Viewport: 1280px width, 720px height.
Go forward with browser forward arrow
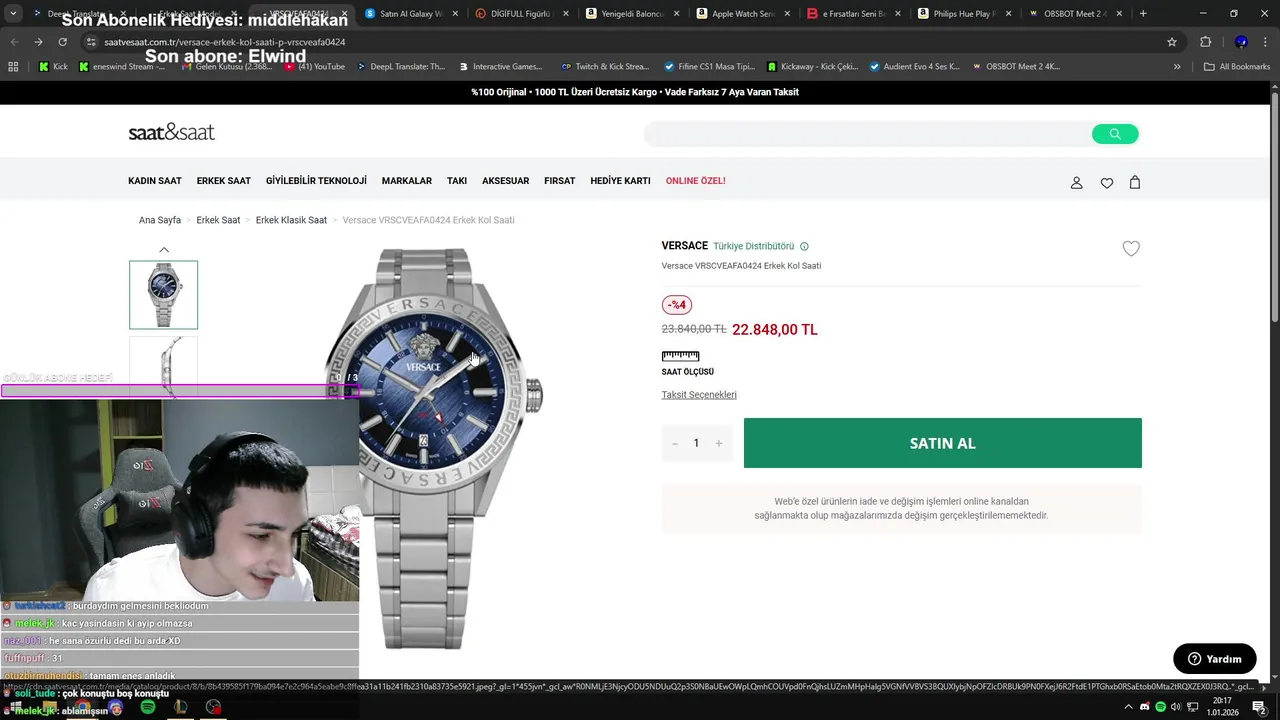[x=38, y=42]
